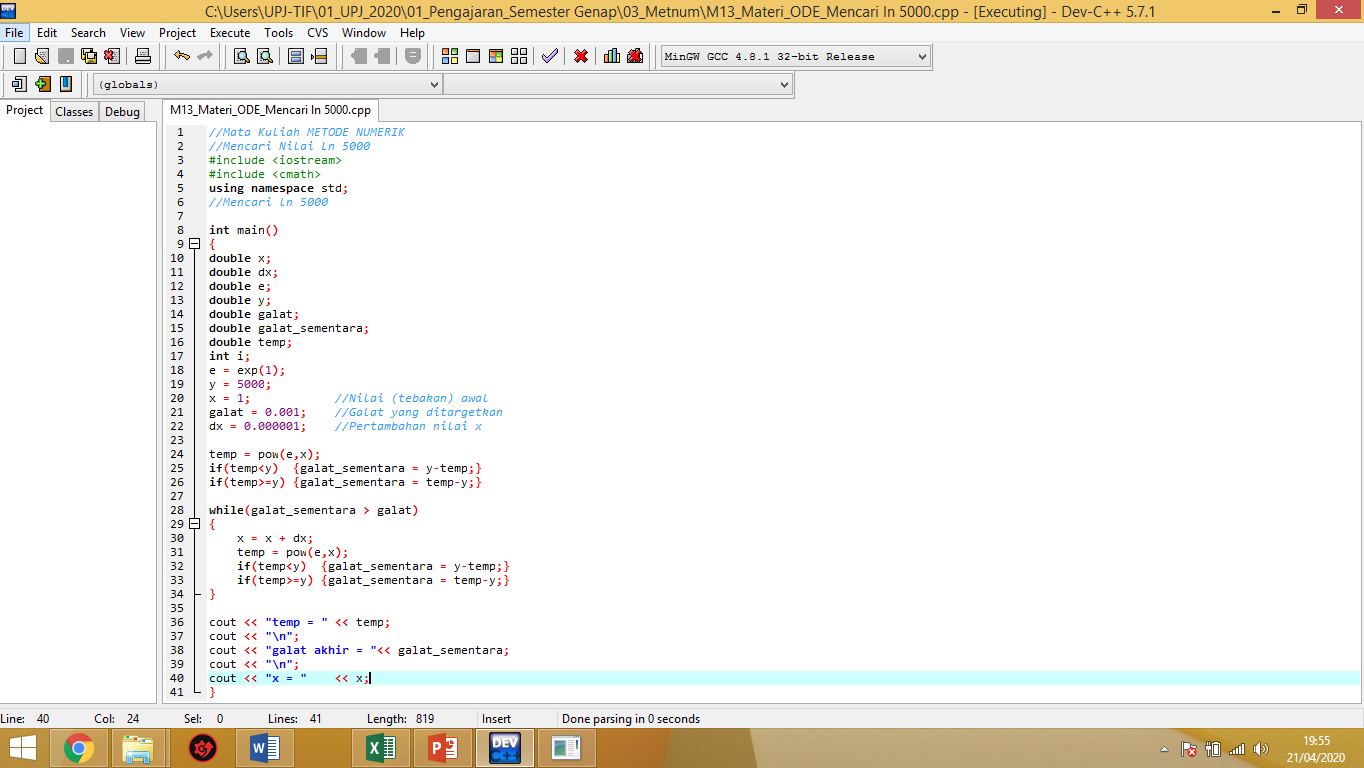Open the CVS menu
1364x768 pixels.
click(318, 33)
